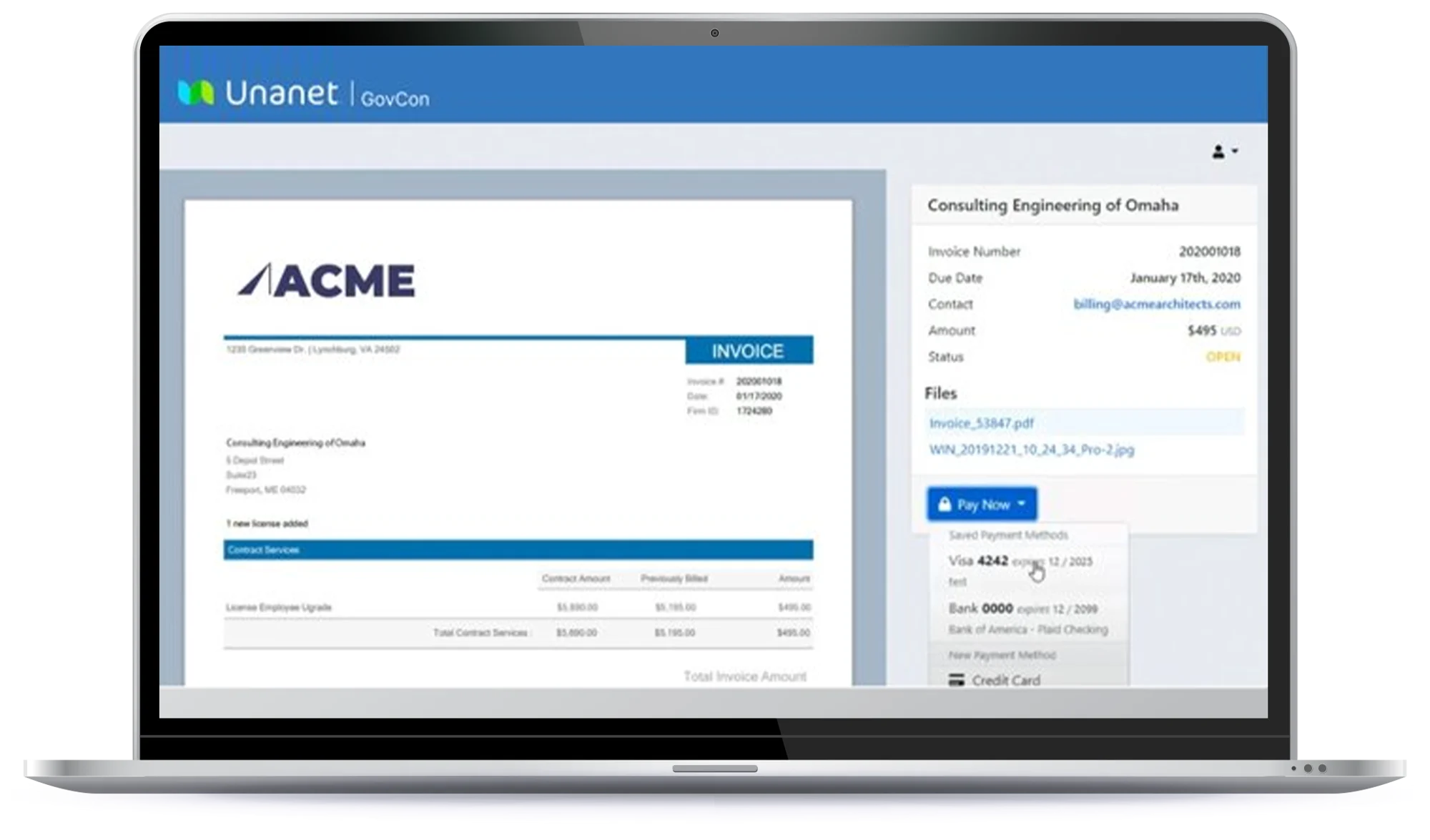Click the lock icon on Pay Now
Viewport: 1430px width, 840px height.
[x=945, y=505]
